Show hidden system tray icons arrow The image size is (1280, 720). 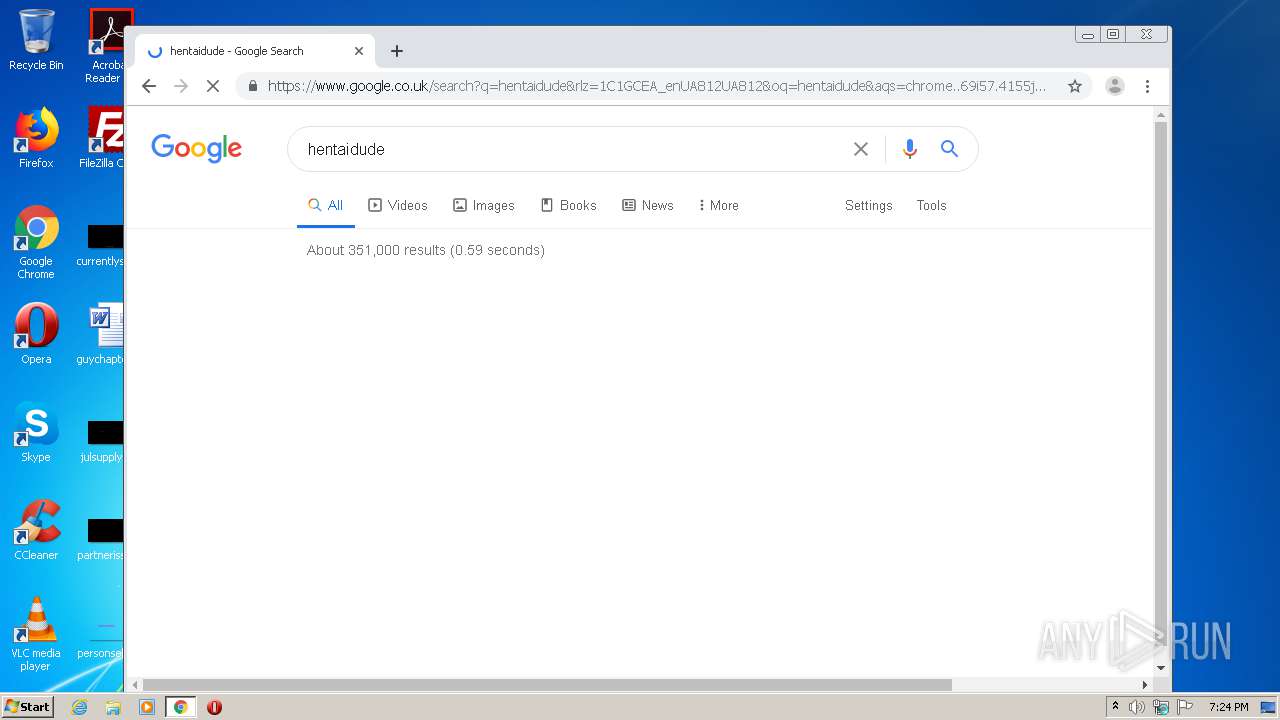coord(1115,707)
